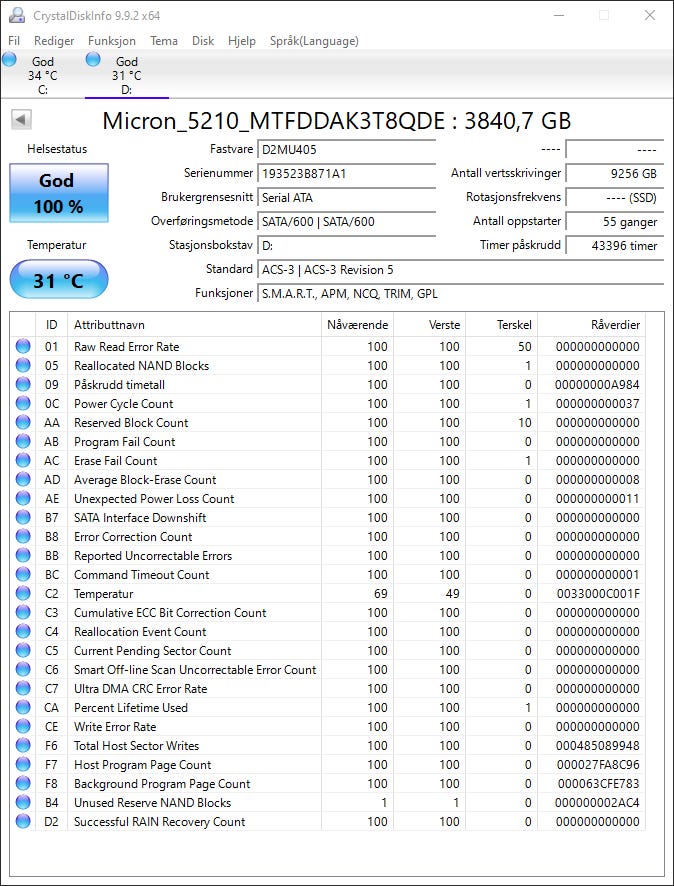The width and height of the screenshot is (674, 886).
Task: Click the Standard field ACS-3 Revision 5
Action: click(x=460, y=270)
